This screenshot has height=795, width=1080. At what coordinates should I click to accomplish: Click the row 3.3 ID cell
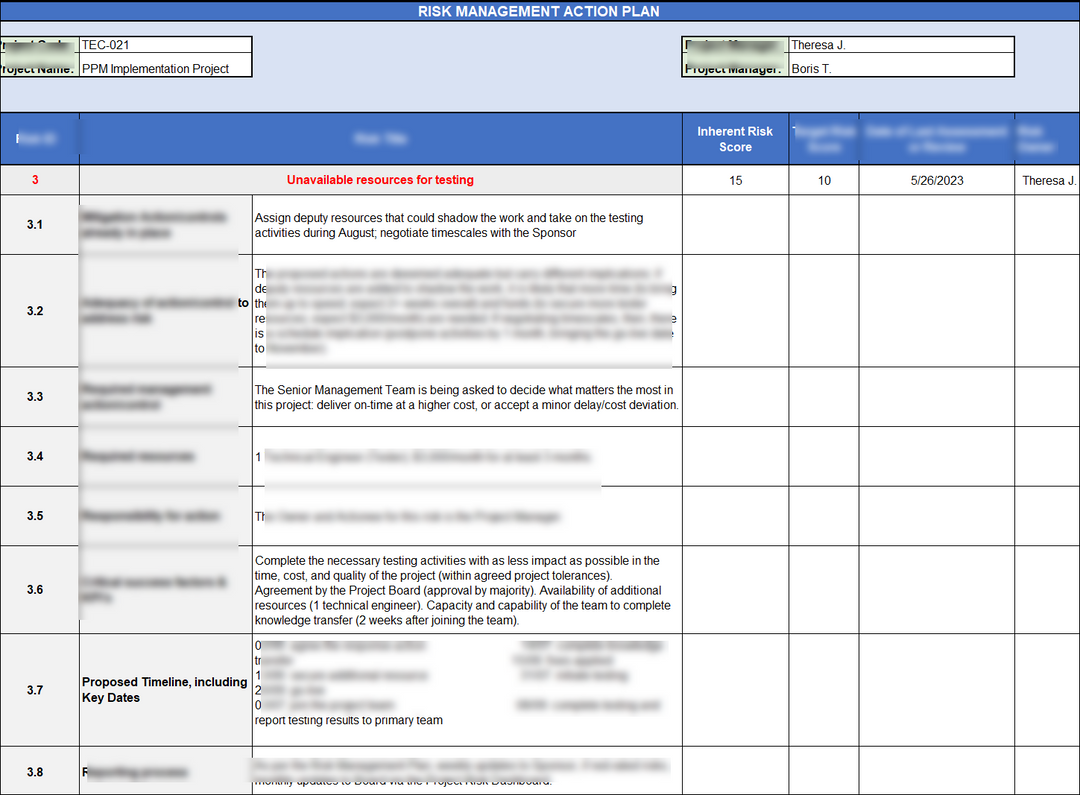click(x=35, y=397)
